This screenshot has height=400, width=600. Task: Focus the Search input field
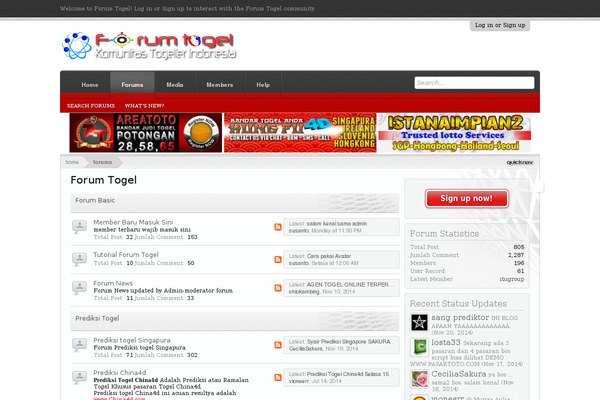tap(474, 83)
